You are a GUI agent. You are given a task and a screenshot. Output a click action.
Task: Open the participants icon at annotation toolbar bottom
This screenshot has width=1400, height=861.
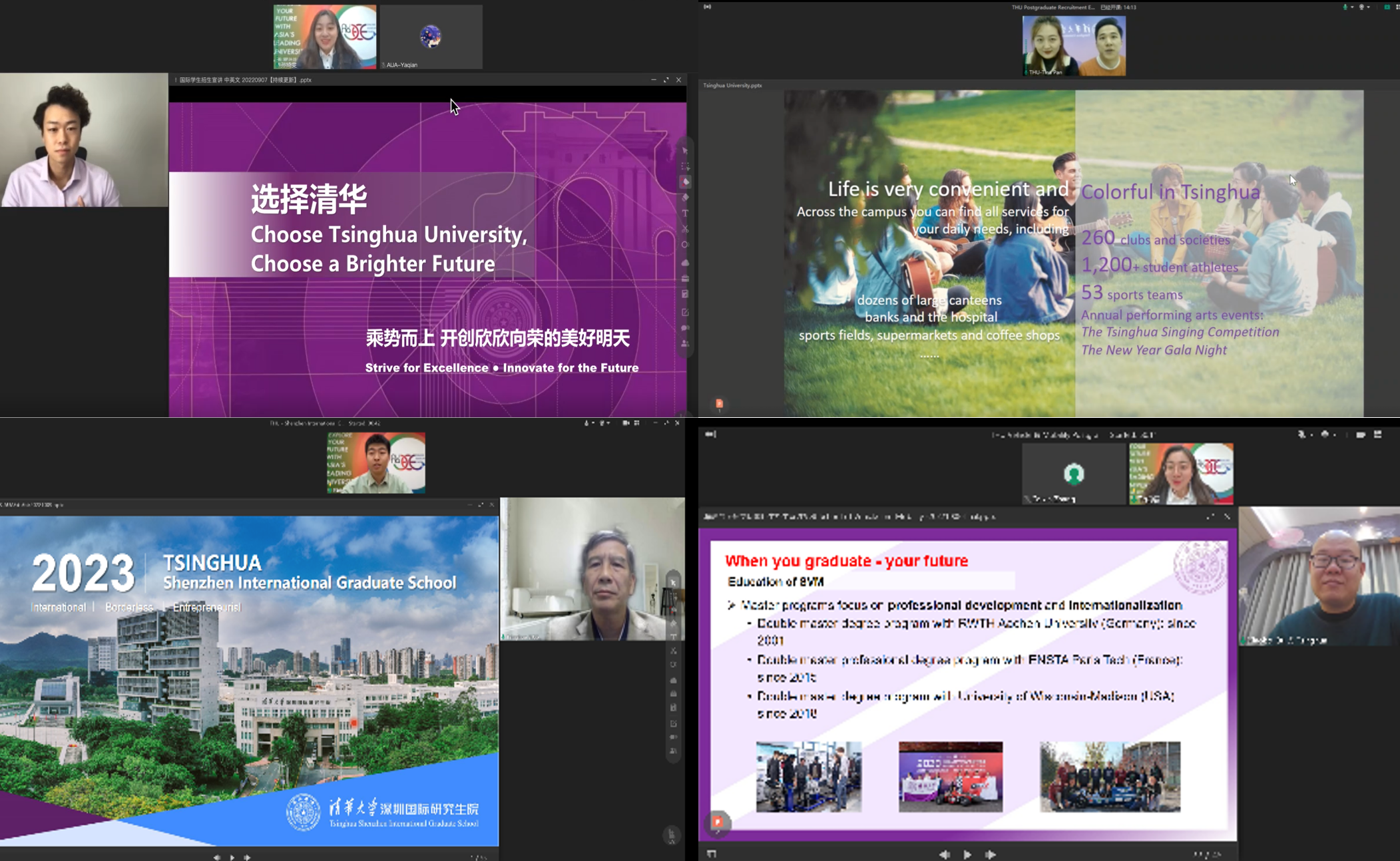pyautogui.click(x=685, y=344)
